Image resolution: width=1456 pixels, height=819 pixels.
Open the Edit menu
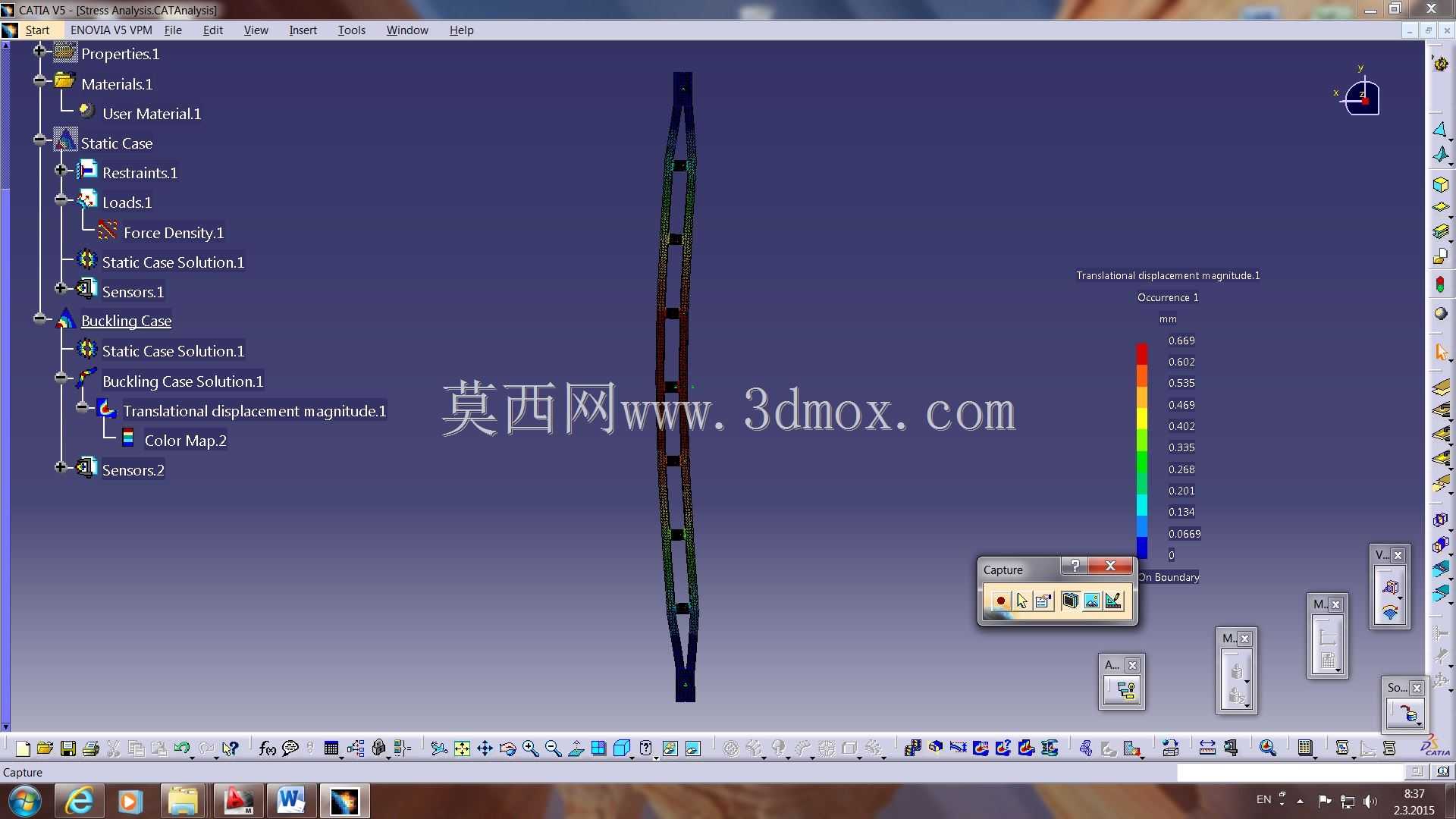[213, 30]
